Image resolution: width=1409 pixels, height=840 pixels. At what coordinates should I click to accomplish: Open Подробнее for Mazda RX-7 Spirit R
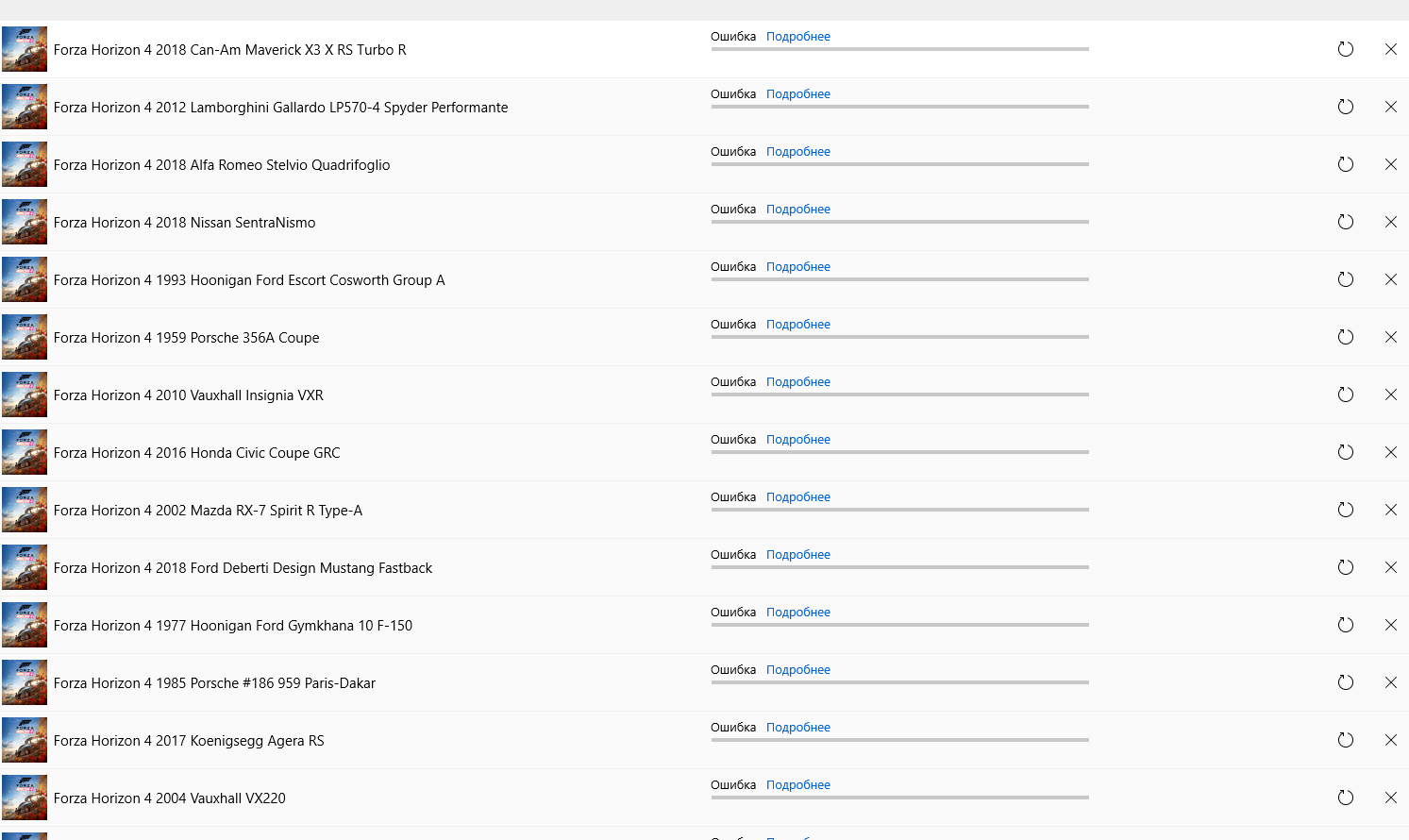click(x=798, y=497)
